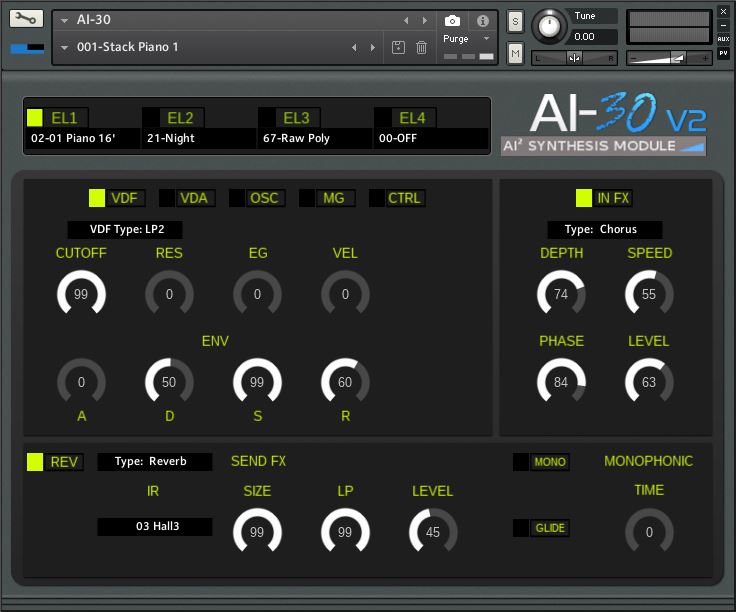Toggle the IN FX enable button
The image size is (736, 612).
click(x=604, y=198)
